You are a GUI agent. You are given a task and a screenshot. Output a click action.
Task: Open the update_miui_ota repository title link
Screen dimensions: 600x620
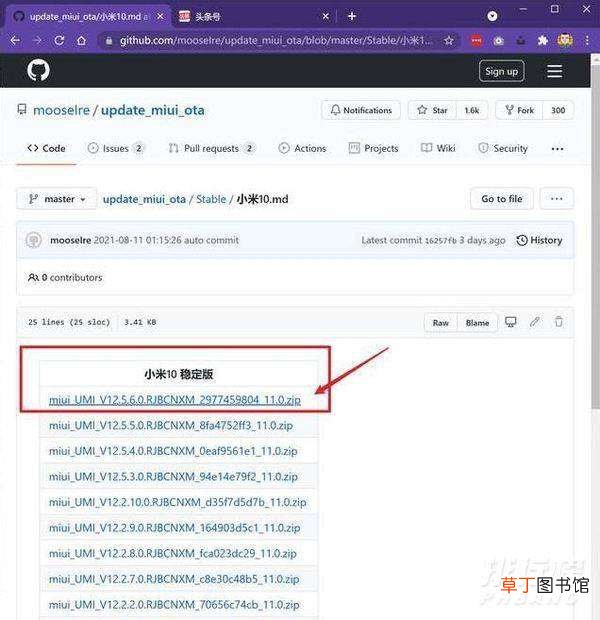pyautogui.click(x=153, y=110)
